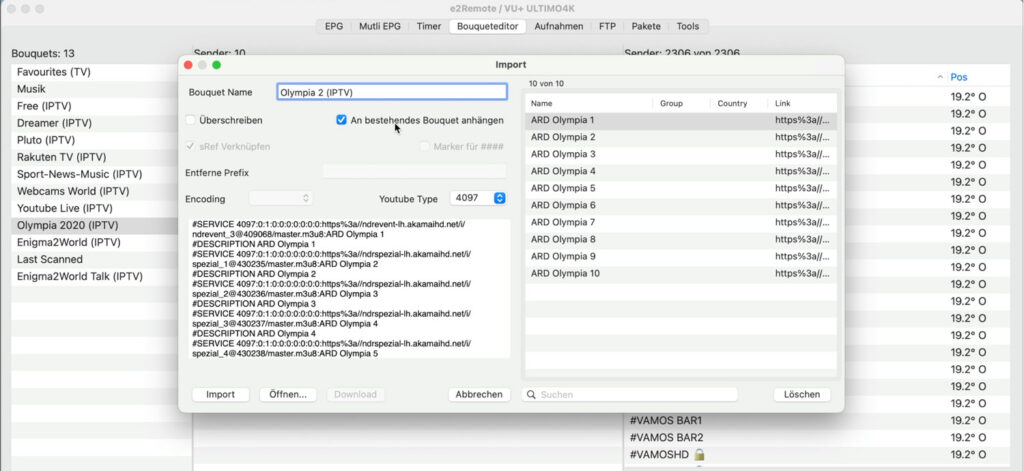Open the Mutli EPG tab
Screen dimensions: 1024x471
tap(379, 26)
